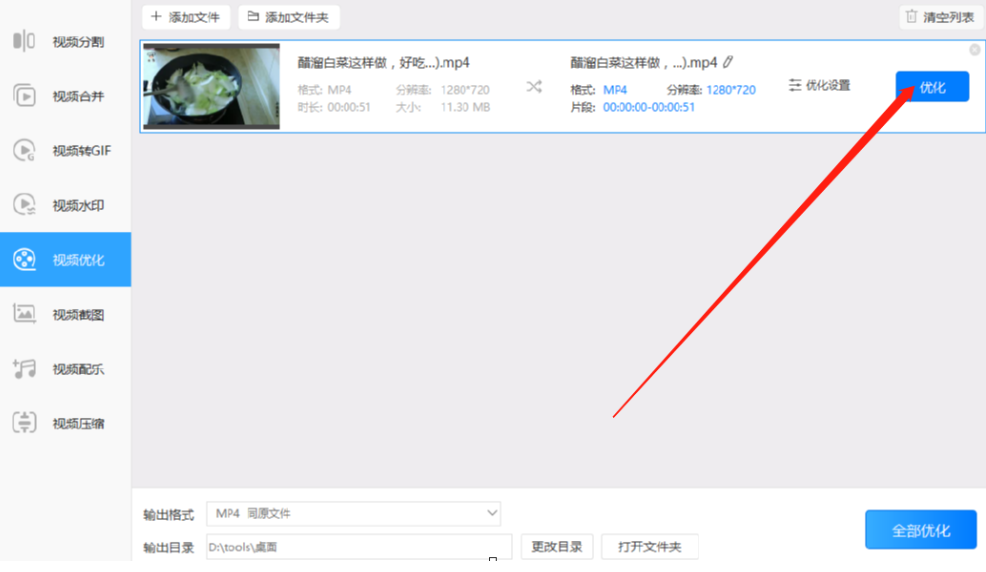Image resolution: width=986 pixels, height=572 pixels.
Task: Click the pencil icon to rename output file
Action: [728, 62]
